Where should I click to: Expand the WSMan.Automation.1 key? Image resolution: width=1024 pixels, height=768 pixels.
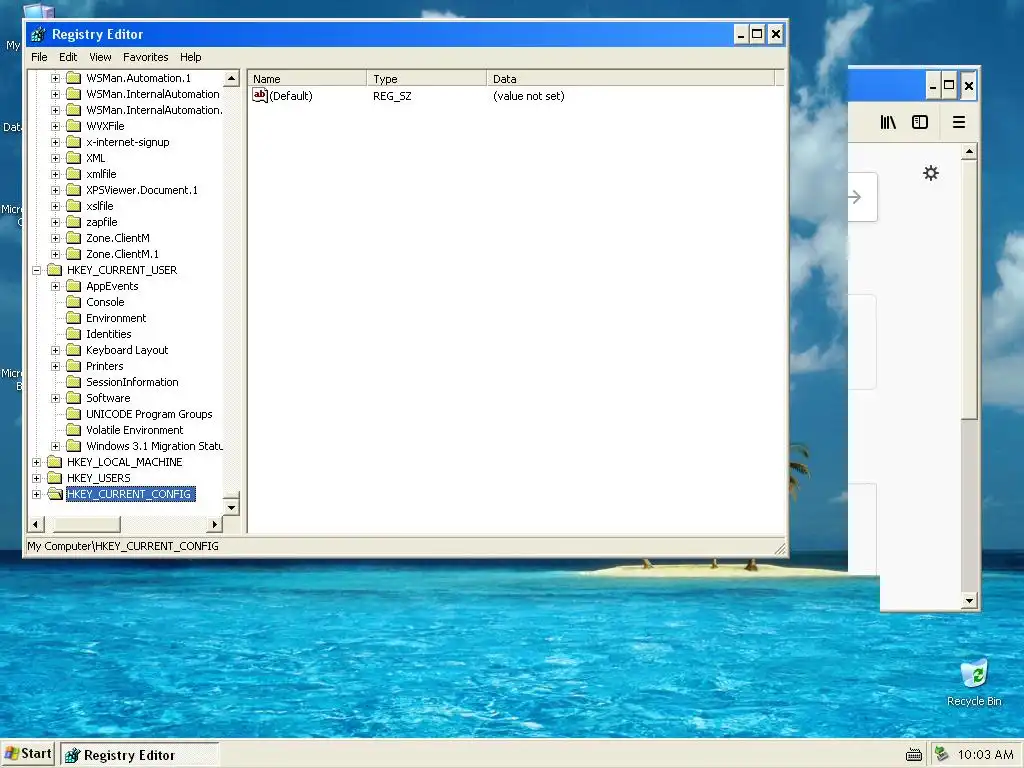click(56, 78)
